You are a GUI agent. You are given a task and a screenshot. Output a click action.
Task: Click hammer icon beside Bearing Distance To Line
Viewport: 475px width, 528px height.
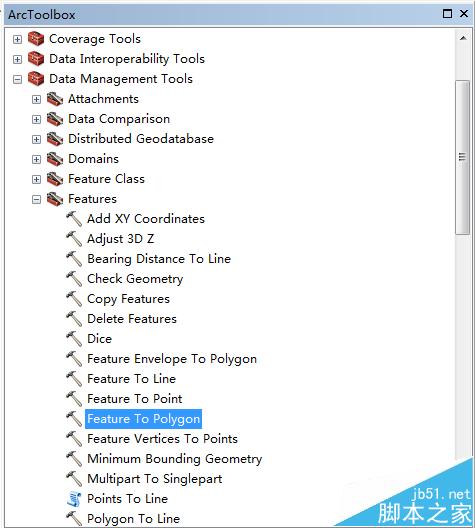74,259
